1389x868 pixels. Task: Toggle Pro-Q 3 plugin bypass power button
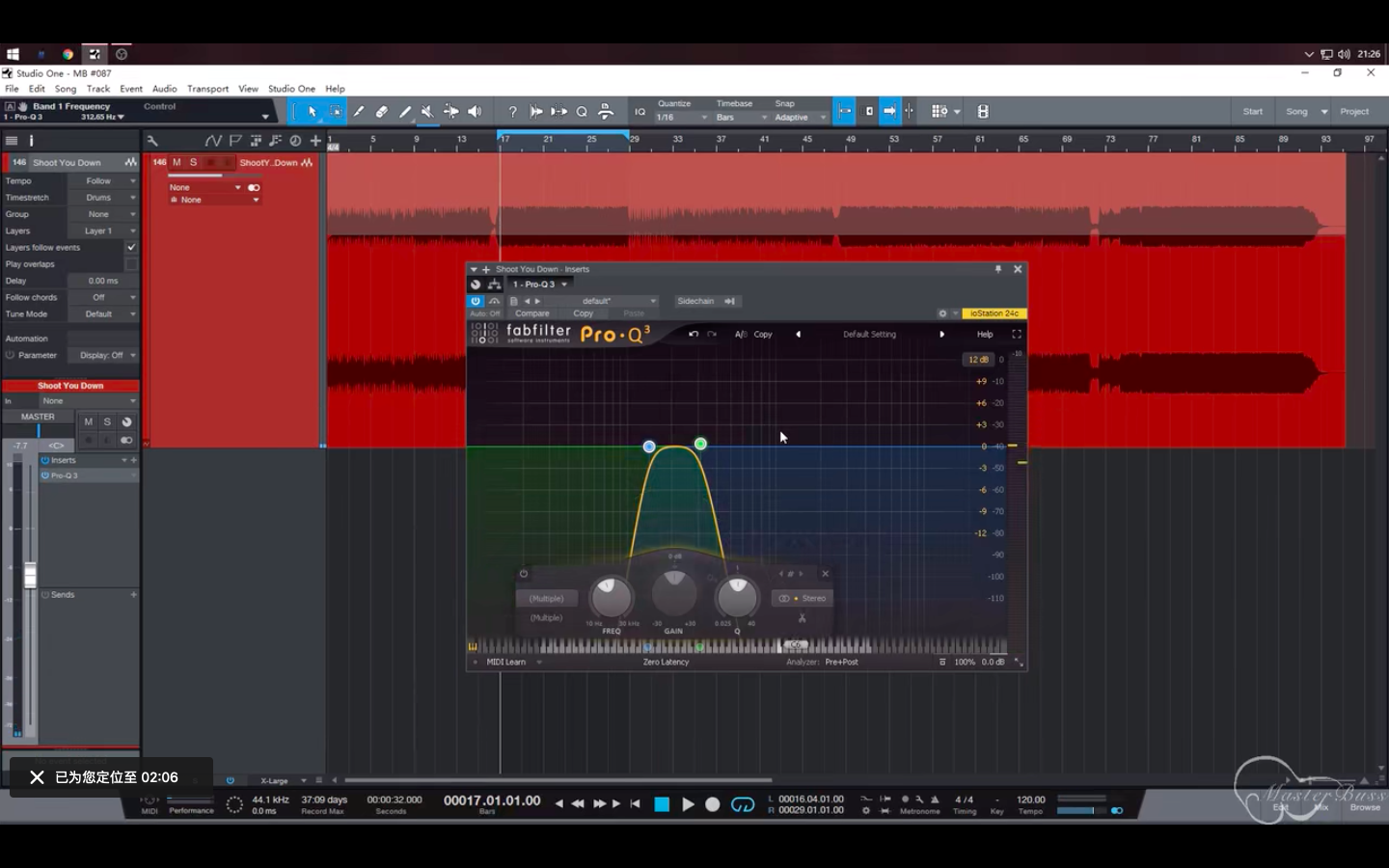coord(476,301)
